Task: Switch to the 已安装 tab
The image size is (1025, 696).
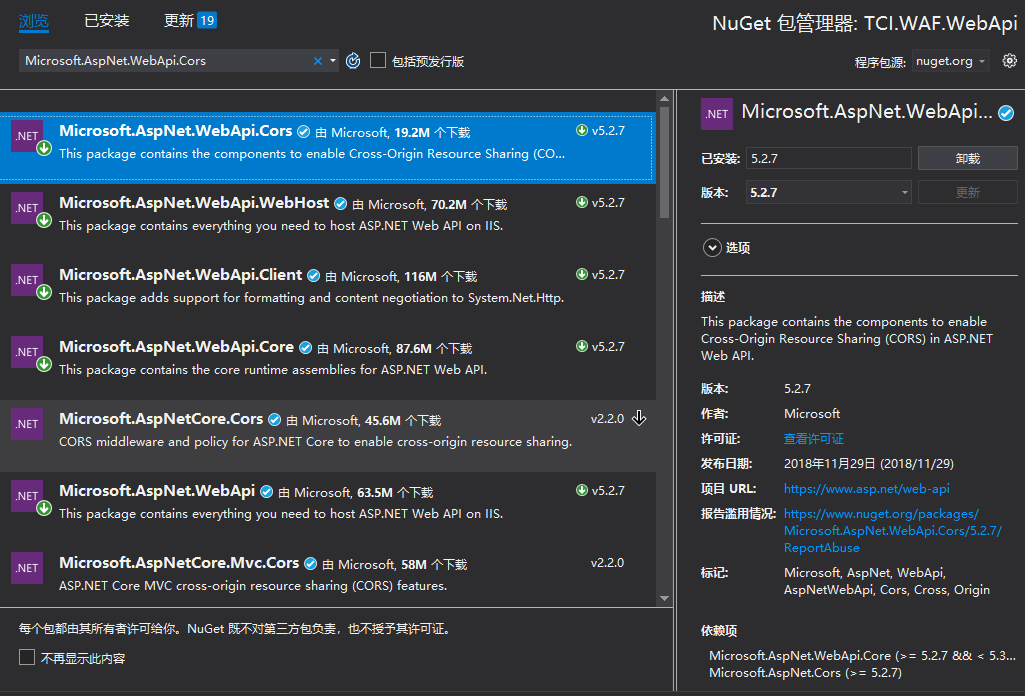Action: [106, 19]
